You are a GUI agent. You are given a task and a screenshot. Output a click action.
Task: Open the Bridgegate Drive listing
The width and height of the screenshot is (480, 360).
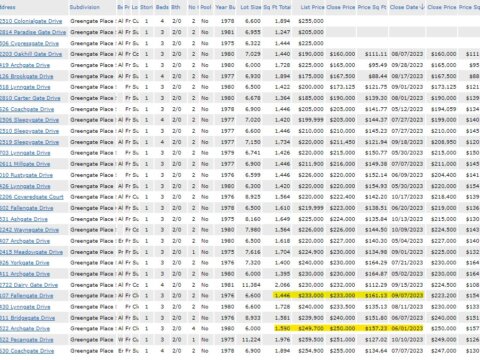tap(27, 318)
